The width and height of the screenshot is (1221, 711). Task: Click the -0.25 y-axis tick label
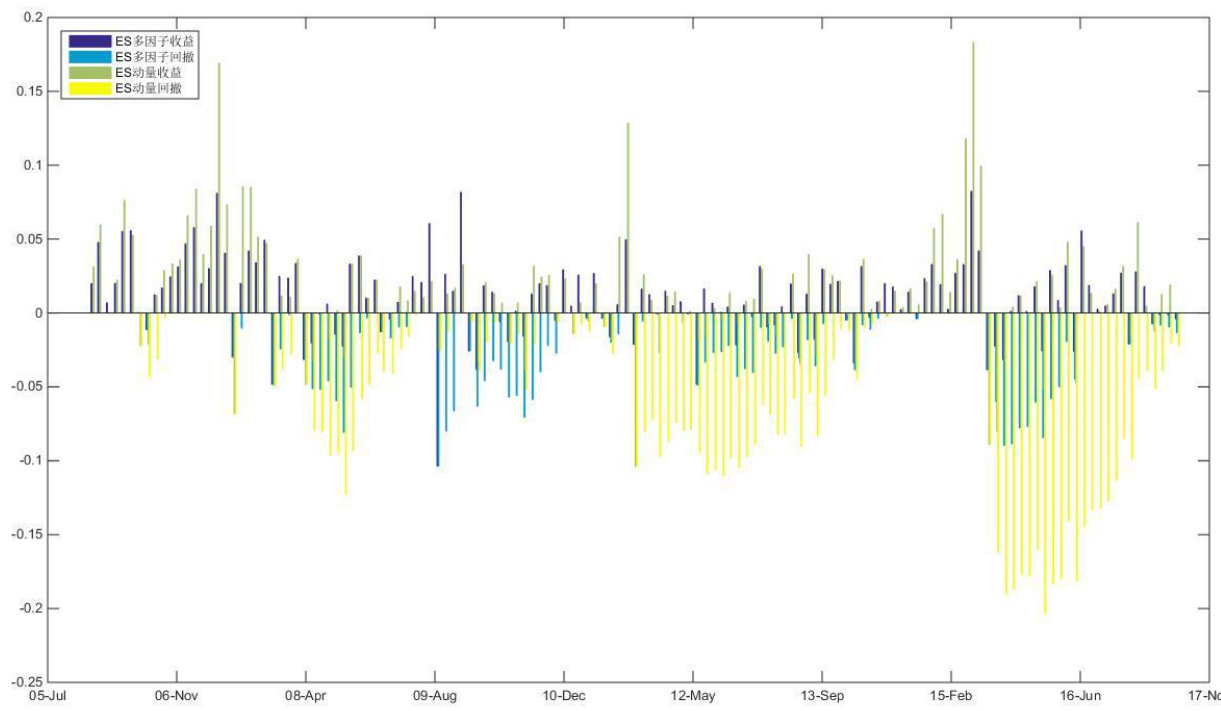27,682
